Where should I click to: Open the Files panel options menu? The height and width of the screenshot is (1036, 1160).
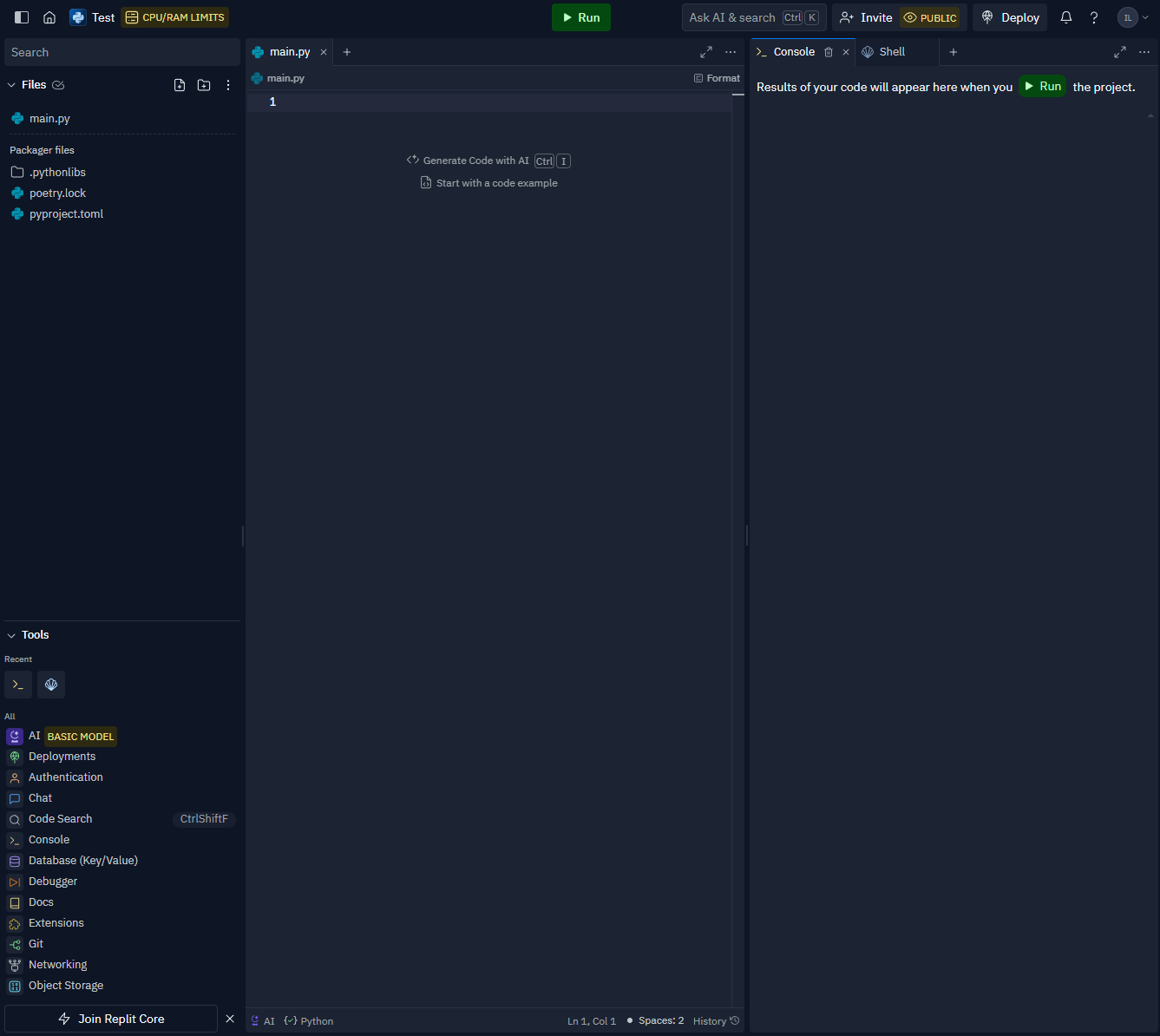(228, 85)
